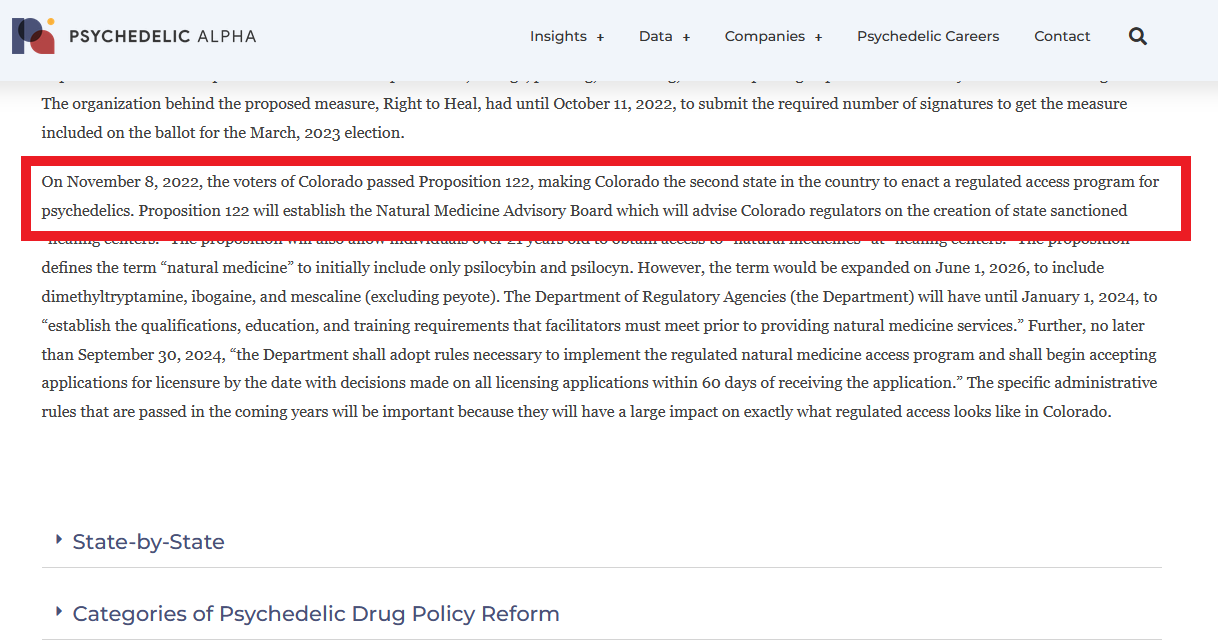The width and height of the screenshot is (1218, 643).
Task: Open the Contact page
Action: click(1062, 36)
